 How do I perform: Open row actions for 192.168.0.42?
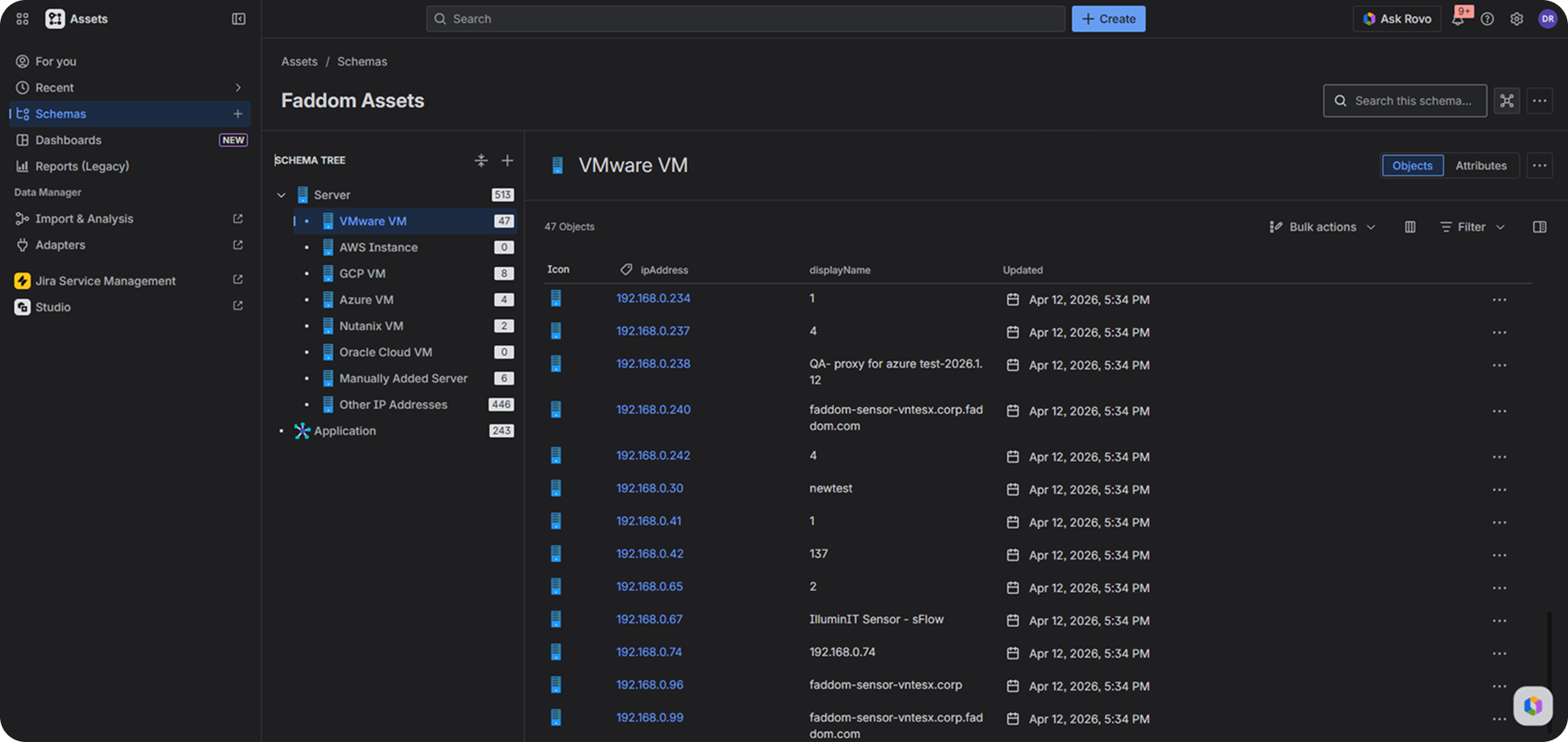click(x=1499, y=555)
